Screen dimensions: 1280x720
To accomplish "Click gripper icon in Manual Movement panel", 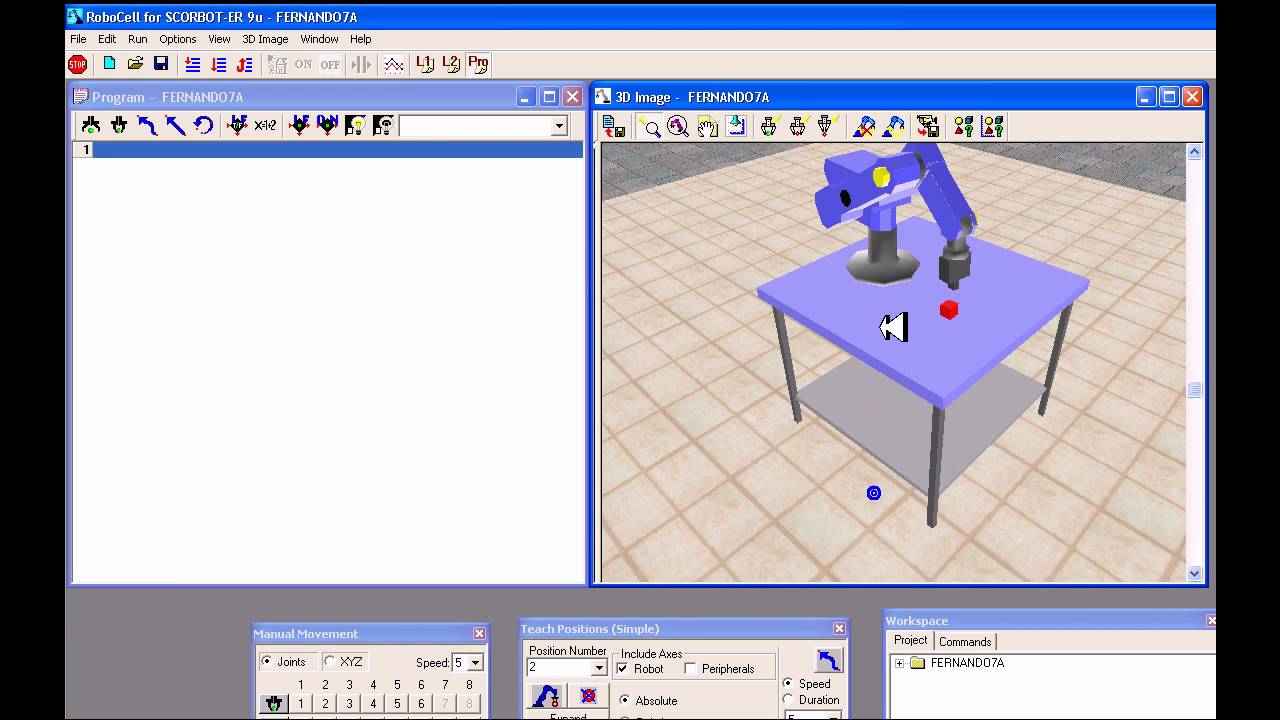I will click(x=273, y=704).
